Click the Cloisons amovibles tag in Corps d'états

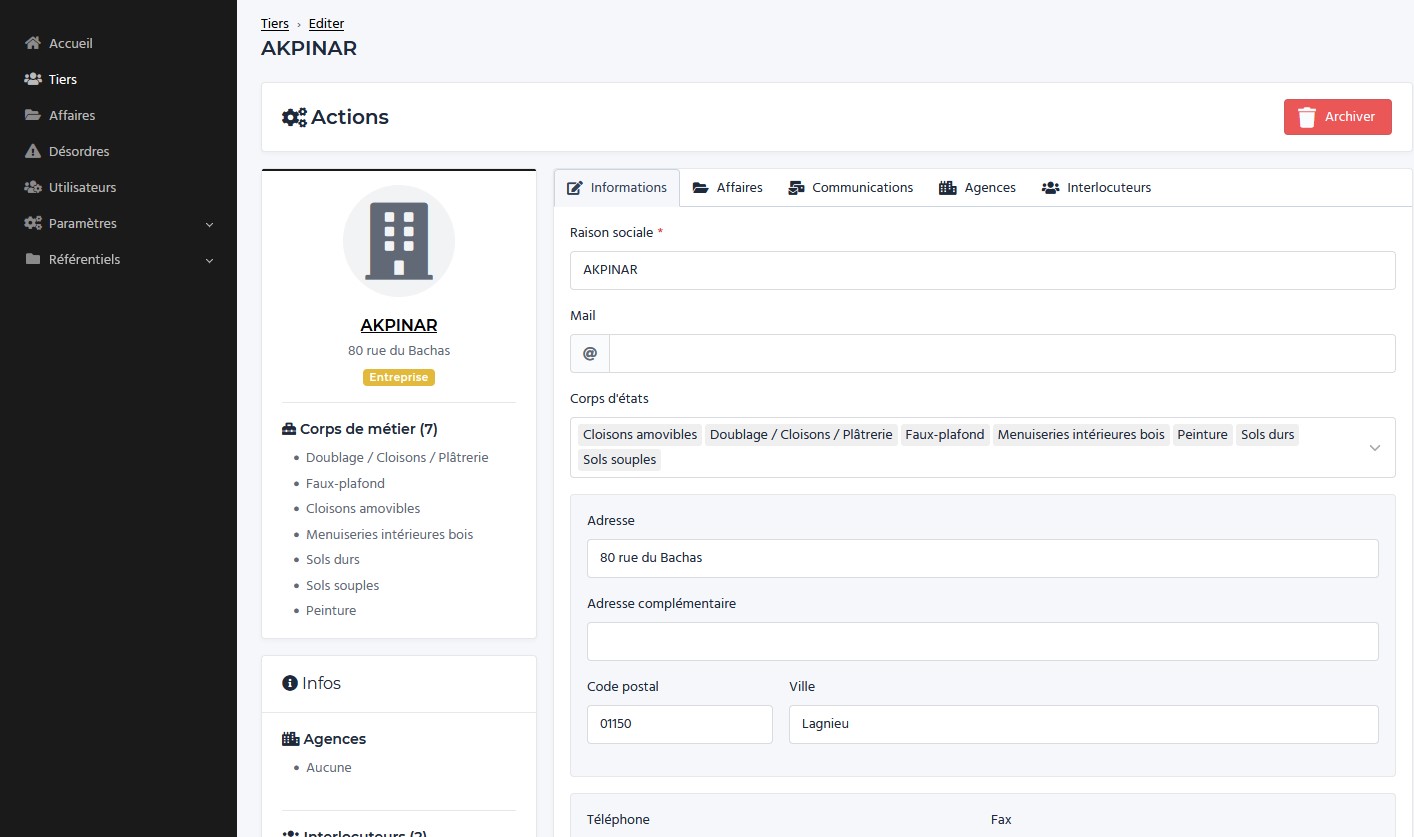[640, 435]
